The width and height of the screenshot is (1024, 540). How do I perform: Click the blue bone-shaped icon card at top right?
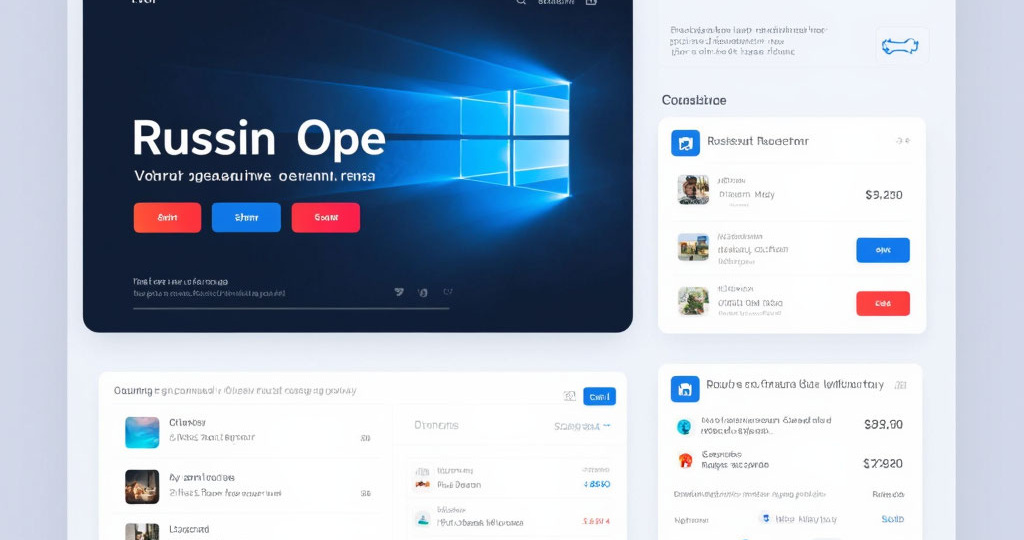click(x=902, y=46)
